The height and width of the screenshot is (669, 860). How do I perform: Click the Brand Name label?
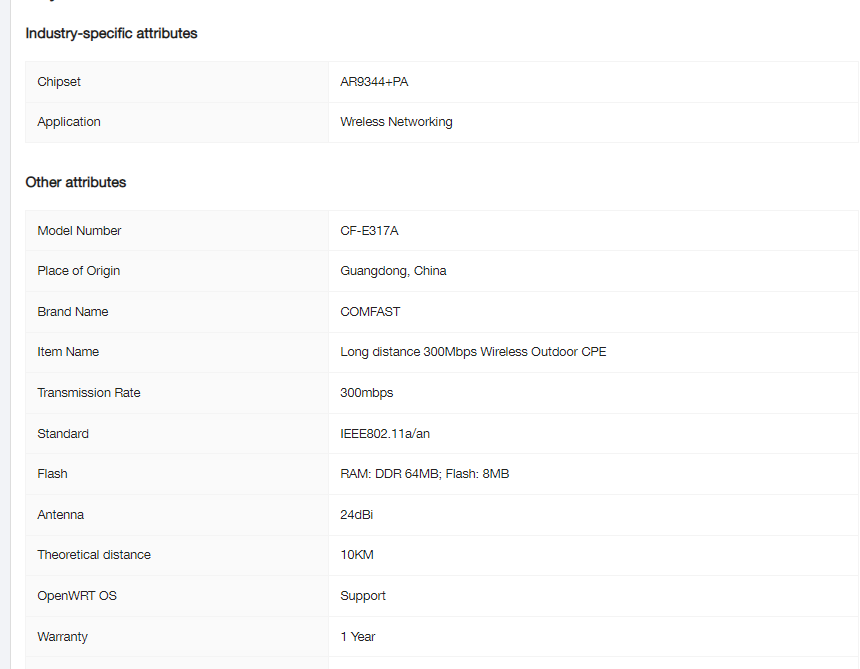point(73,312)
